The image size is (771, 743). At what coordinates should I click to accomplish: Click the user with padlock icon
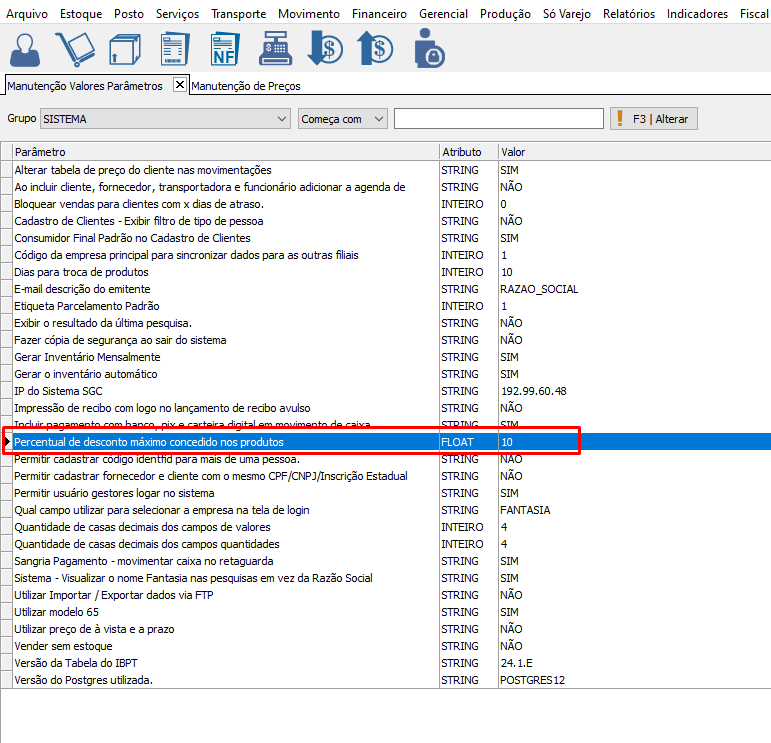[x=429, y=48]
